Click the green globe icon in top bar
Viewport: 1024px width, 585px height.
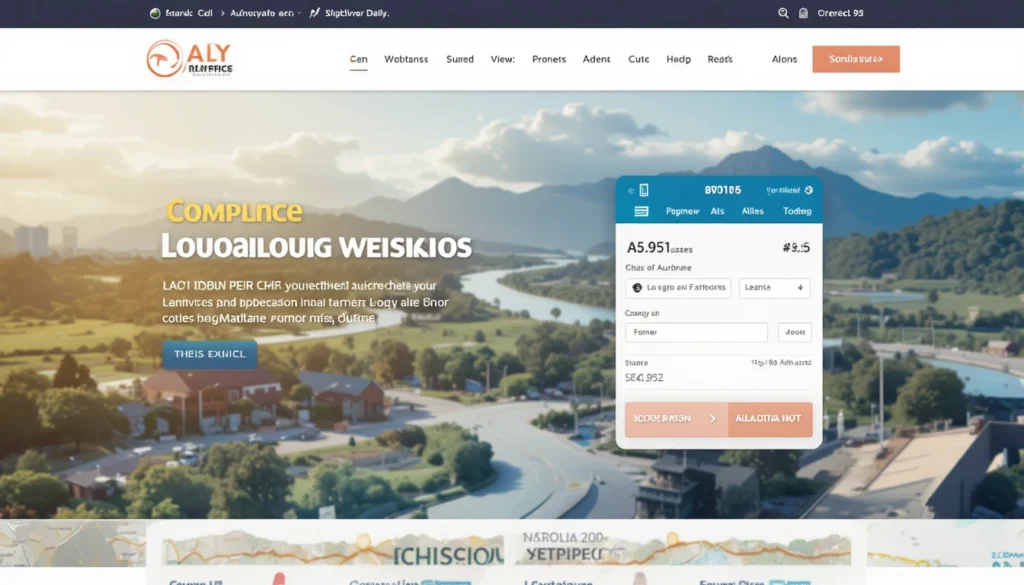[155, 14]
